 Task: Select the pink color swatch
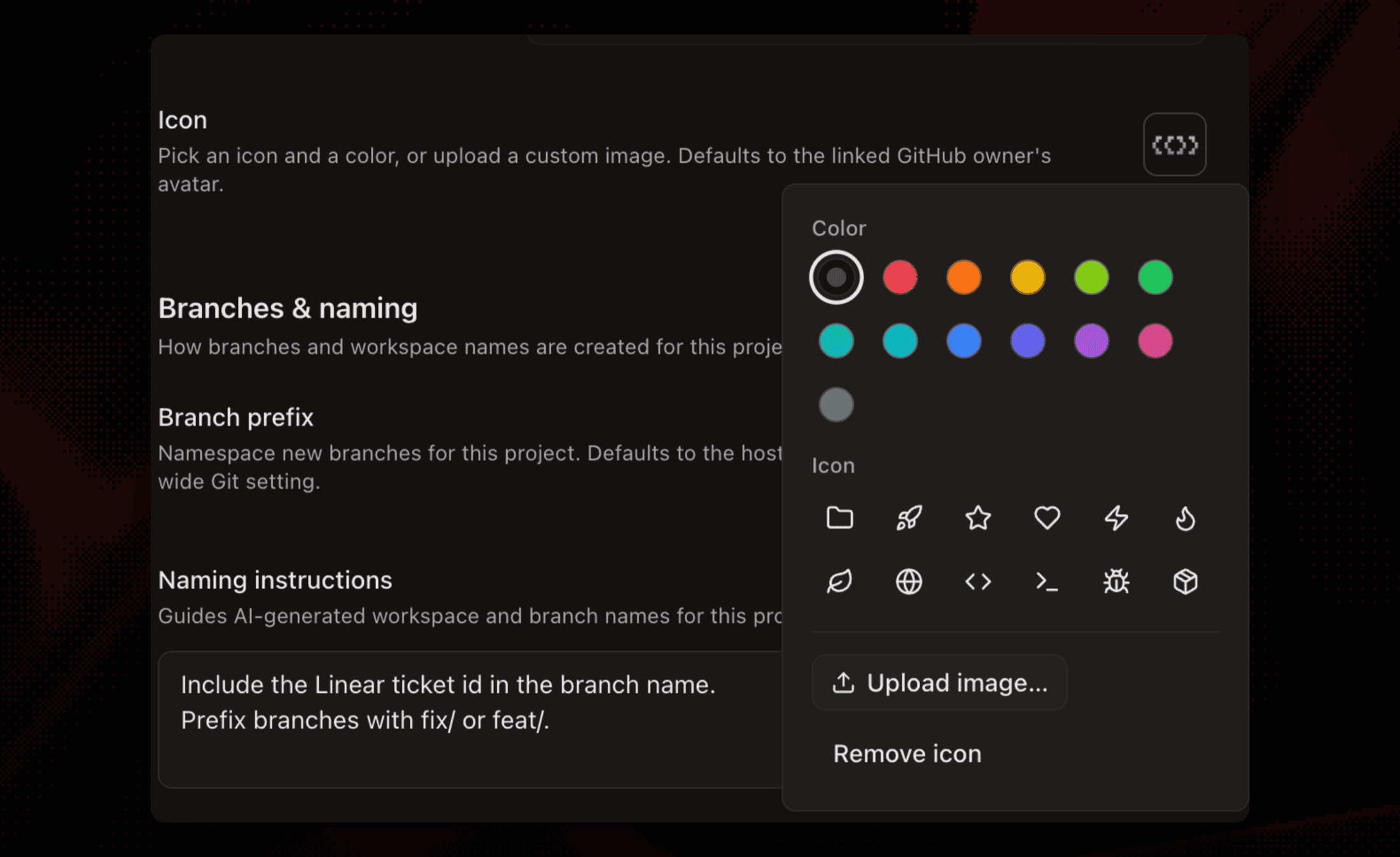[1155, 341]
